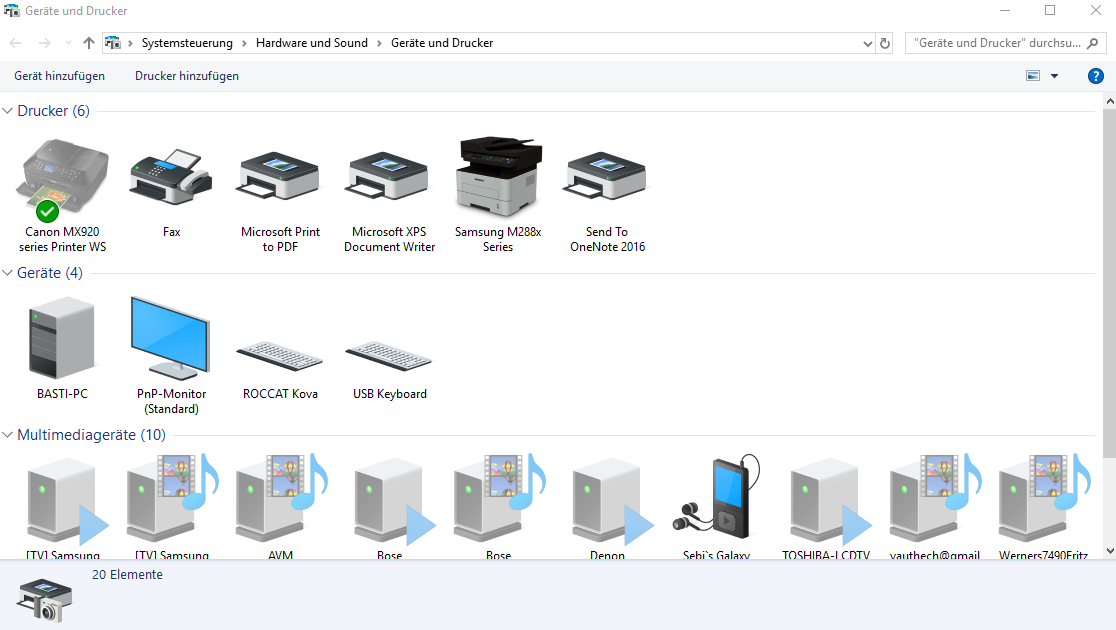Select the Microsoft XPS Document Writer icon
The height and width of the screenshot is (630, 1116).
(389, 177)
